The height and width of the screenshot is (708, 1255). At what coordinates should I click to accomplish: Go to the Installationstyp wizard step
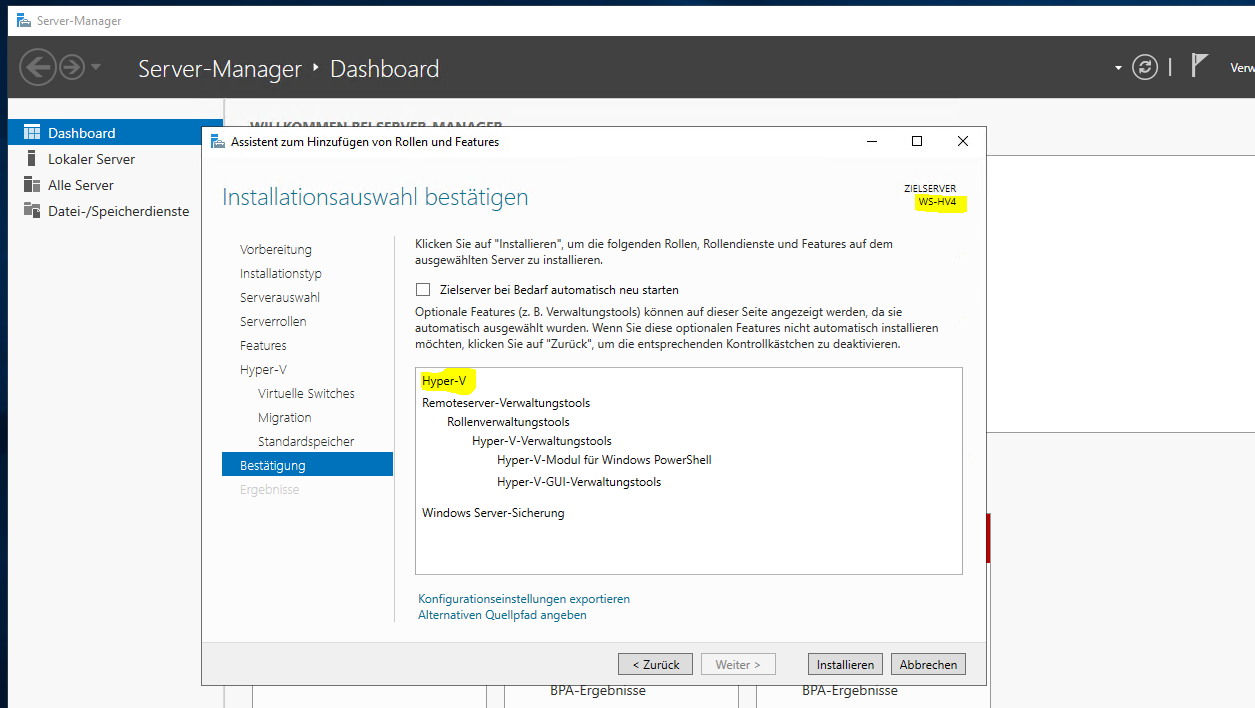click(281, 274)
